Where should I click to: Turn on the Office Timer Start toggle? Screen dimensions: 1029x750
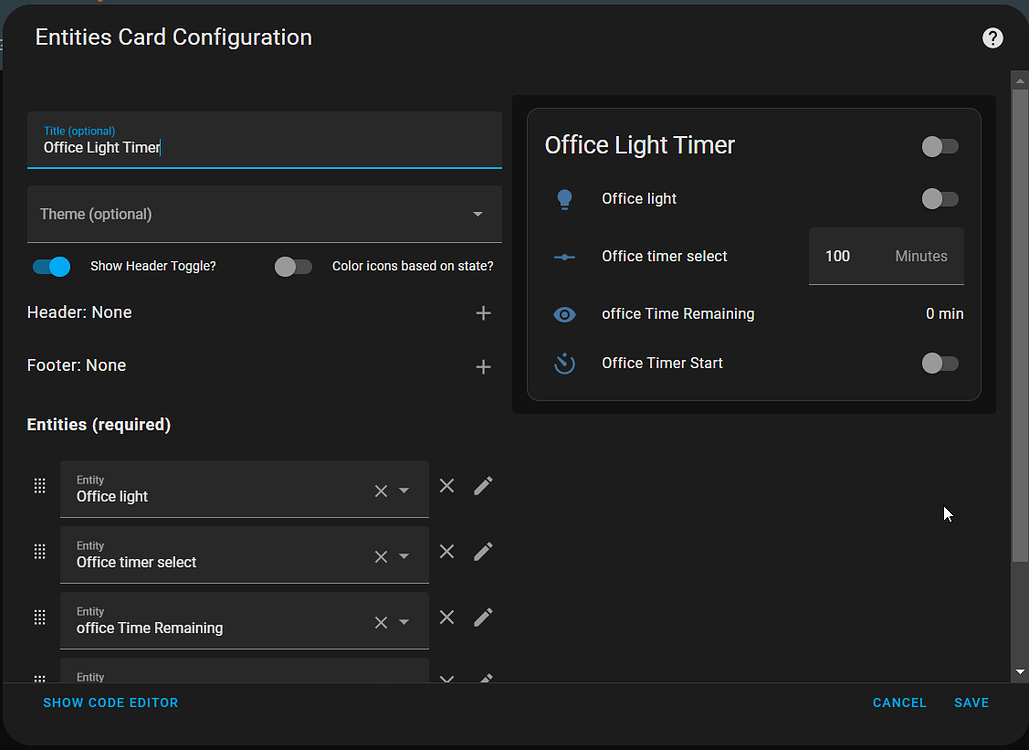point(939,363)
